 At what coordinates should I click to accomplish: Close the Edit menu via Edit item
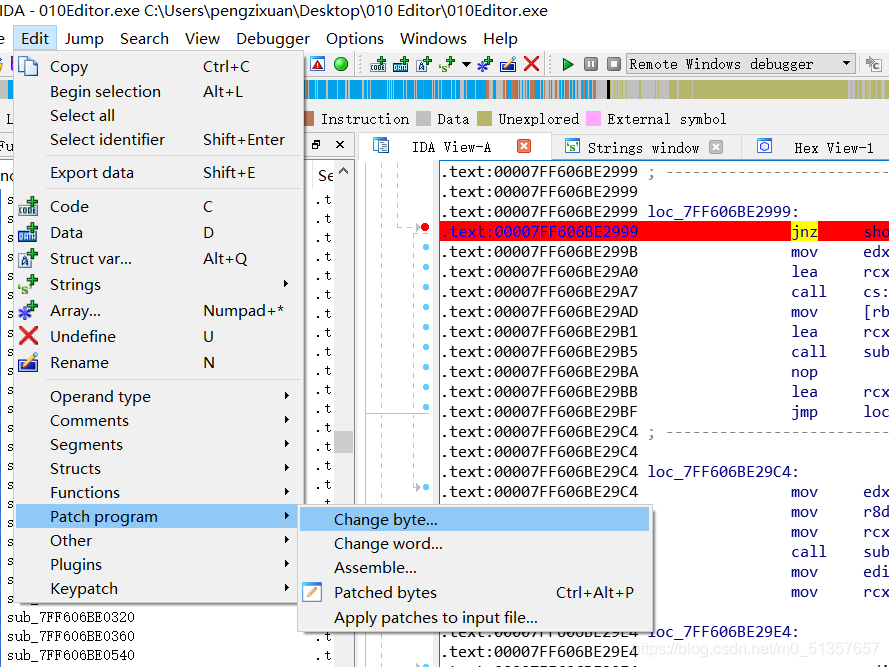point(35,39)
